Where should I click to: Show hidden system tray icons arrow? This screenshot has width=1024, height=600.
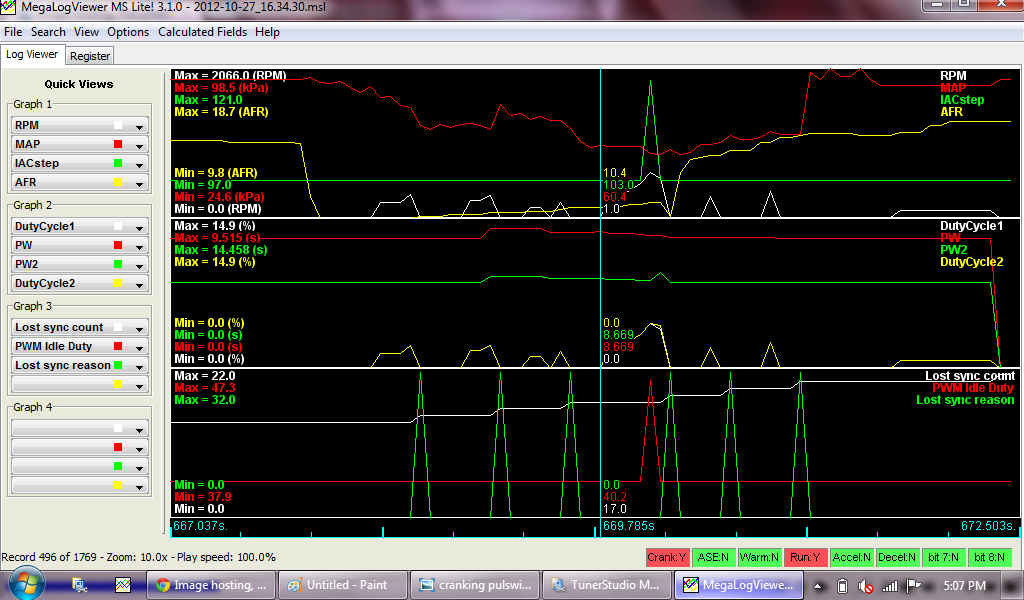[x=819, y=586]
